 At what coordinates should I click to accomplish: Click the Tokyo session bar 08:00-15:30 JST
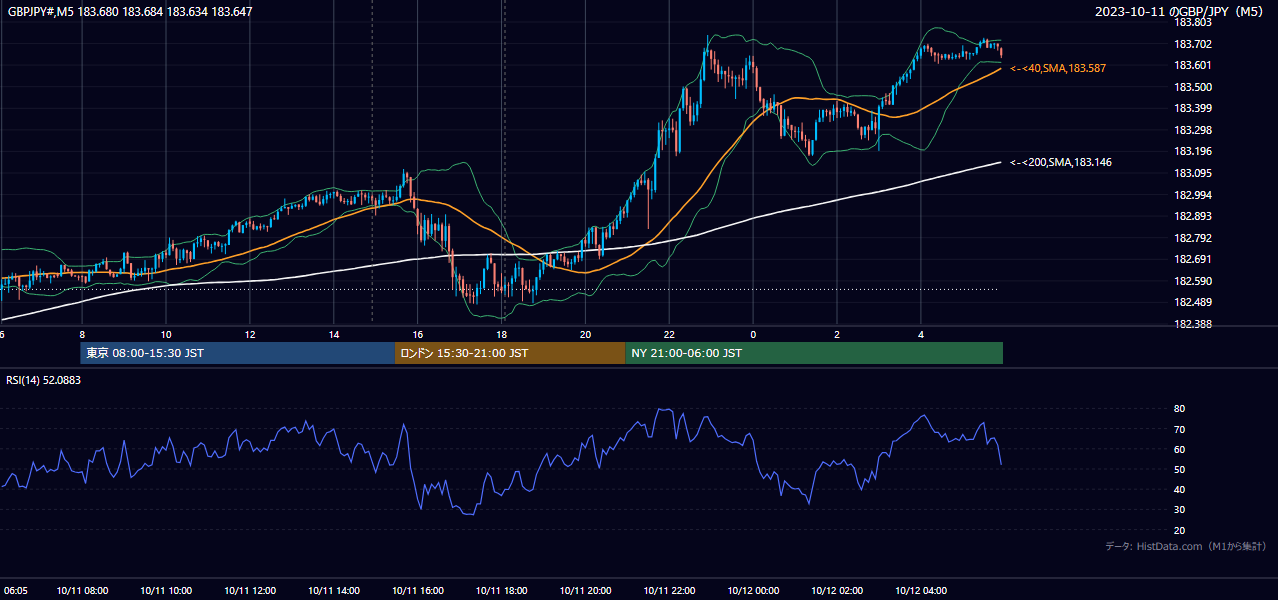[x=238, y=353]
